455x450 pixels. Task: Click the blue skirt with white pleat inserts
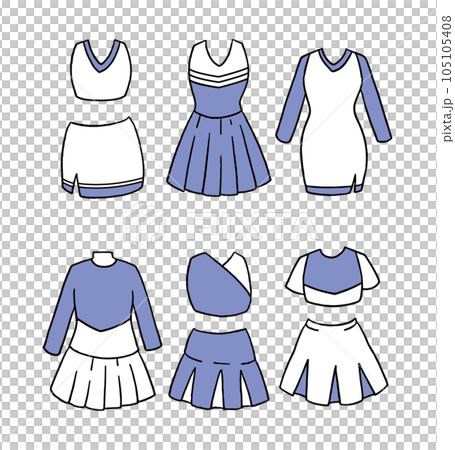pos(219,369)
